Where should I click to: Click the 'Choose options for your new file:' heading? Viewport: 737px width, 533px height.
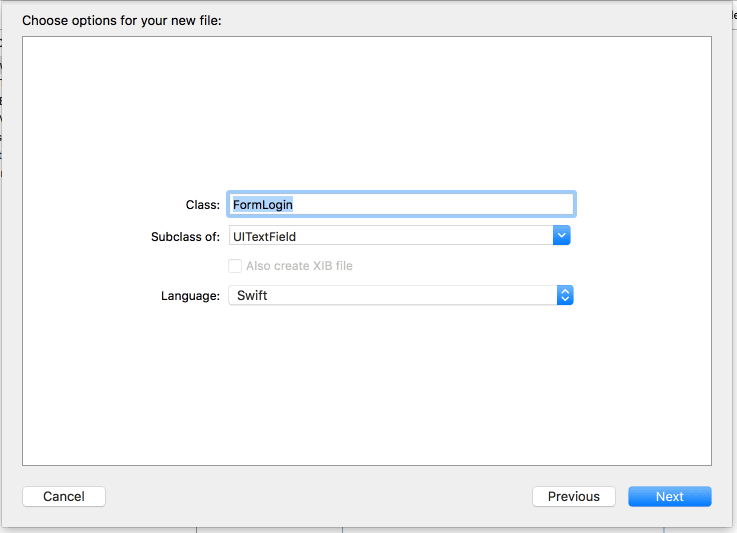tap(122, 21)
